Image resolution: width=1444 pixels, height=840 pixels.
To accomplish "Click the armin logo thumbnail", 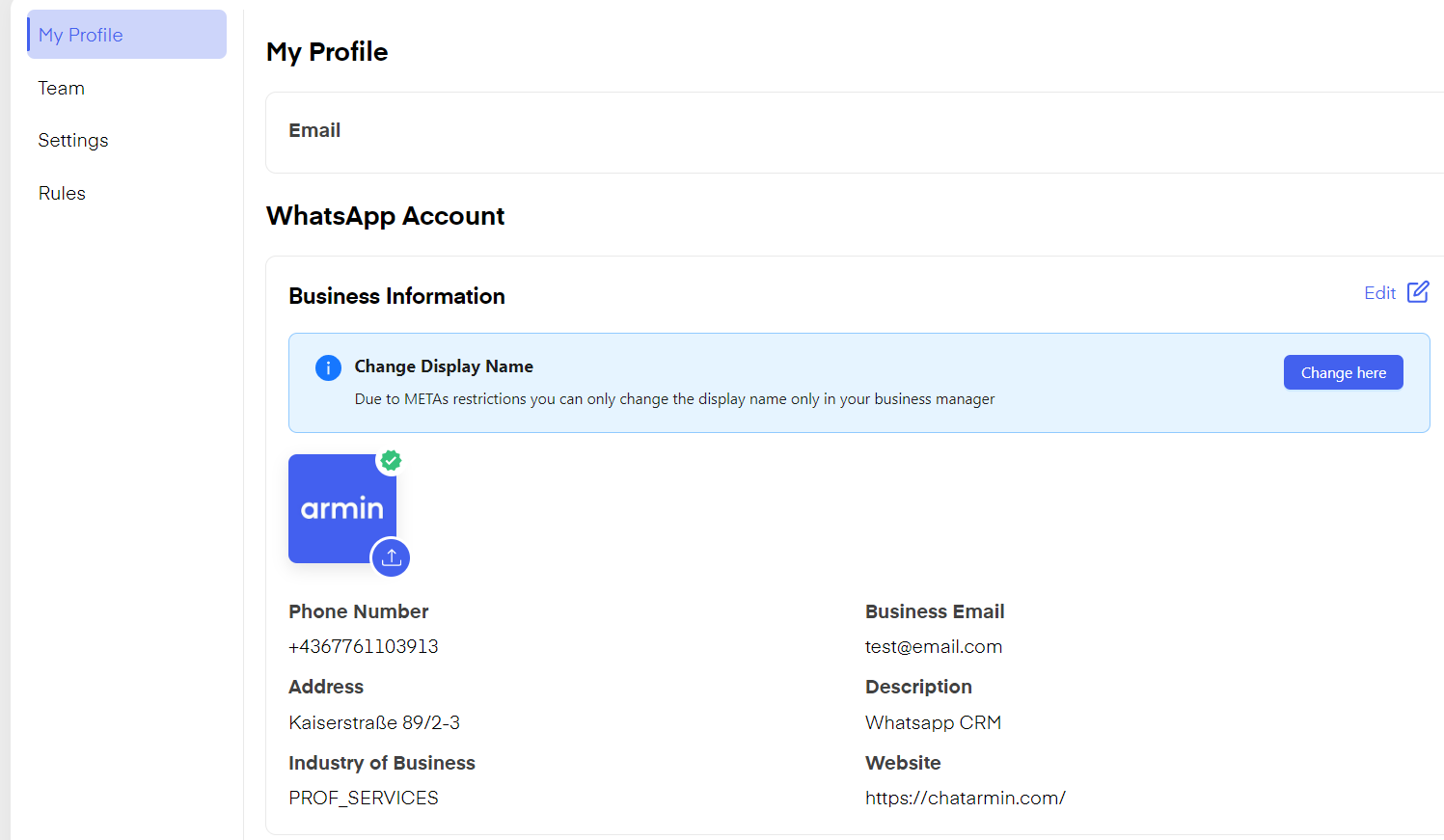I will (341, 508).
